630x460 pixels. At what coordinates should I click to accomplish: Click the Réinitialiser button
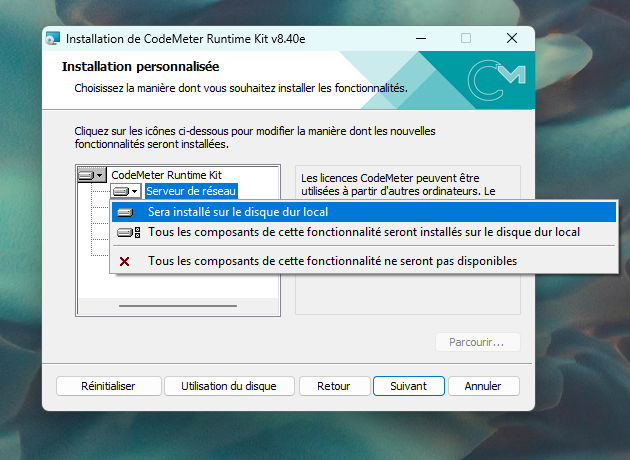108,386
